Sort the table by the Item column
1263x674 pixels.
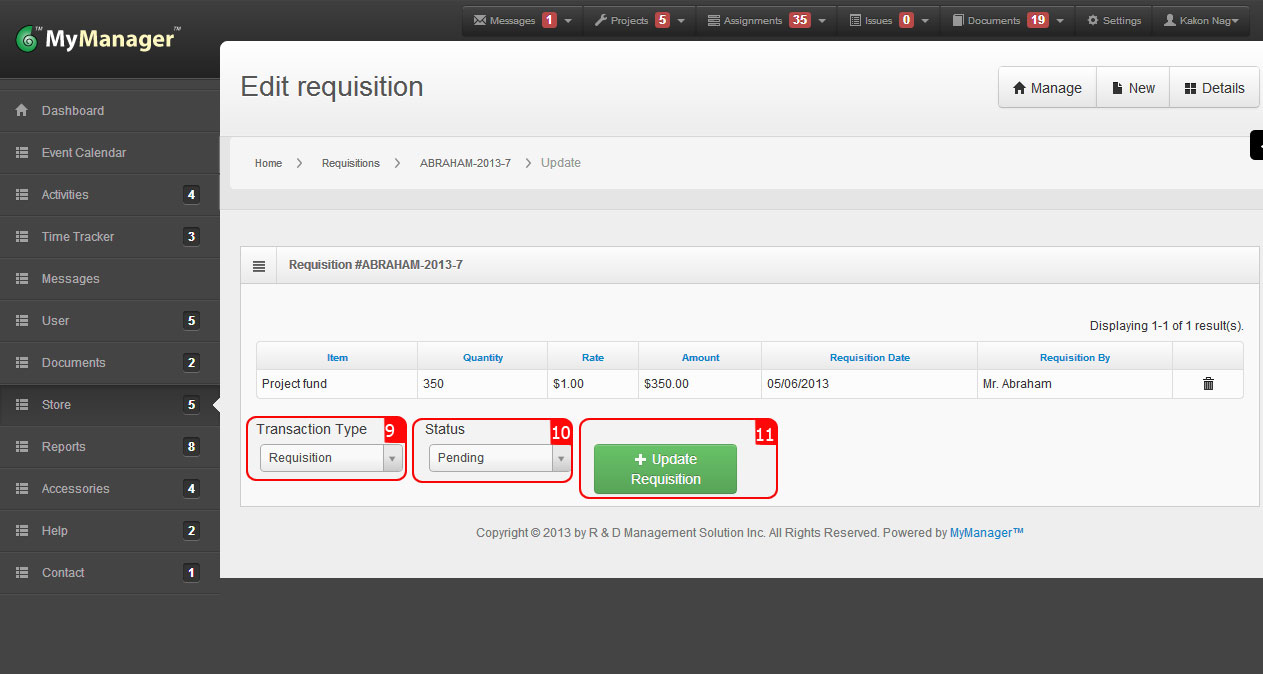pyautogui.click(x=337, y=357)
